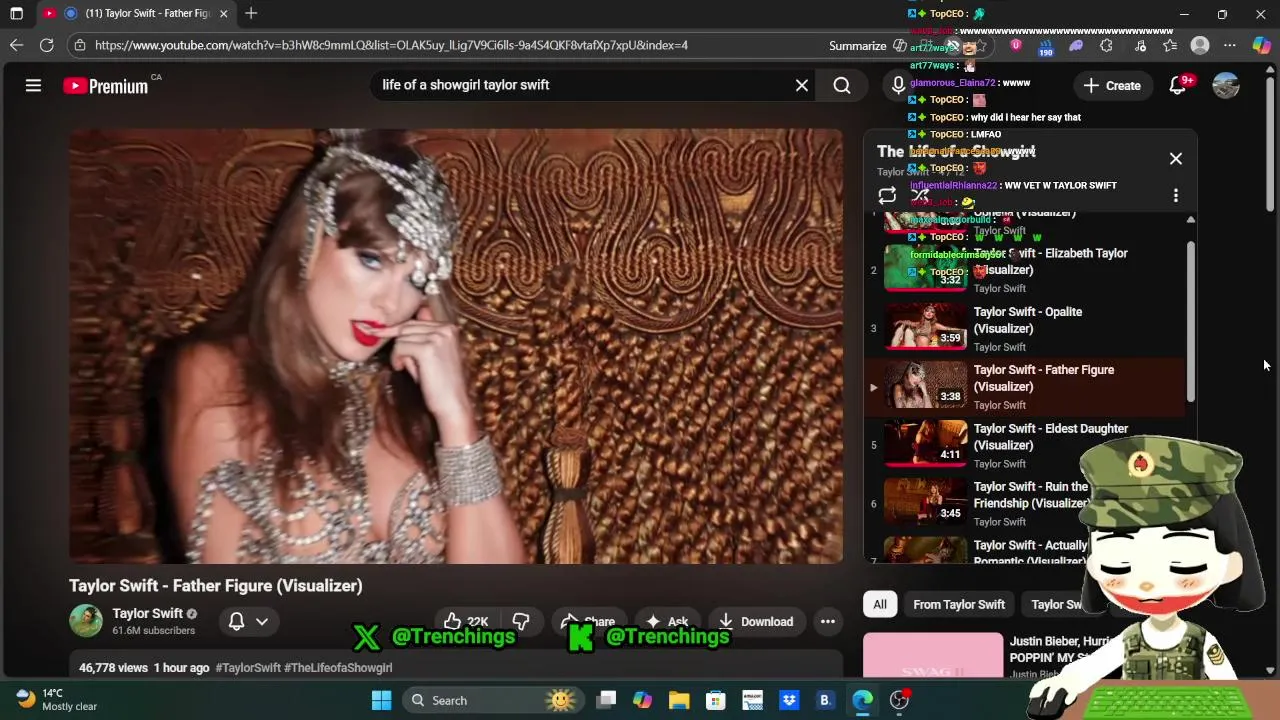
Task: Go back with the browser back arrow
Action: tap(16, 45)
